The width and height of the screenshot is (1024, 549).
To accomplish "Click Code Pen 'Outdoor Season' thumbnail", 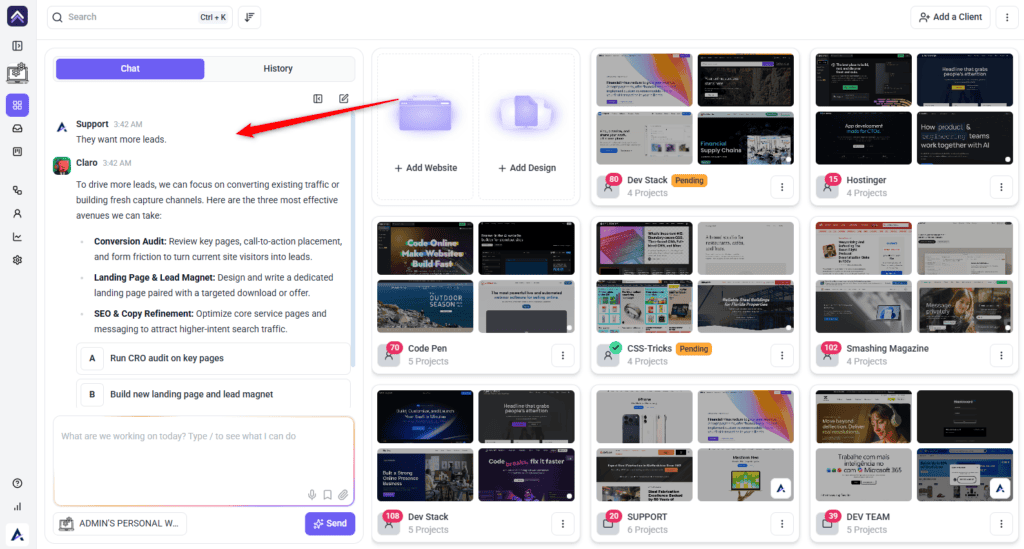I will [425, 306].
